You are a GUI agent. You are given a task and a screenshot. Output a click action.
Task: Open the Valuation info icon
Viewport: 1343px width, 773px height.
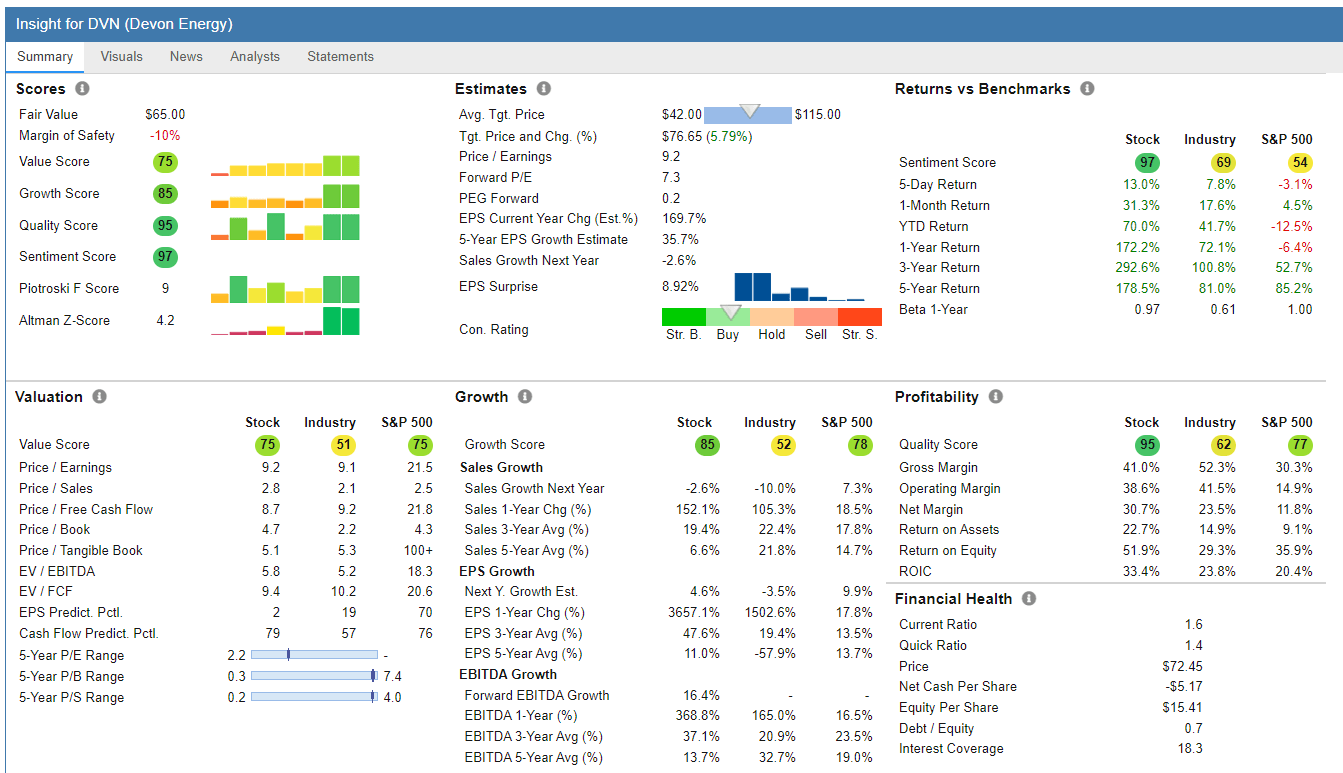pos(99,397)
